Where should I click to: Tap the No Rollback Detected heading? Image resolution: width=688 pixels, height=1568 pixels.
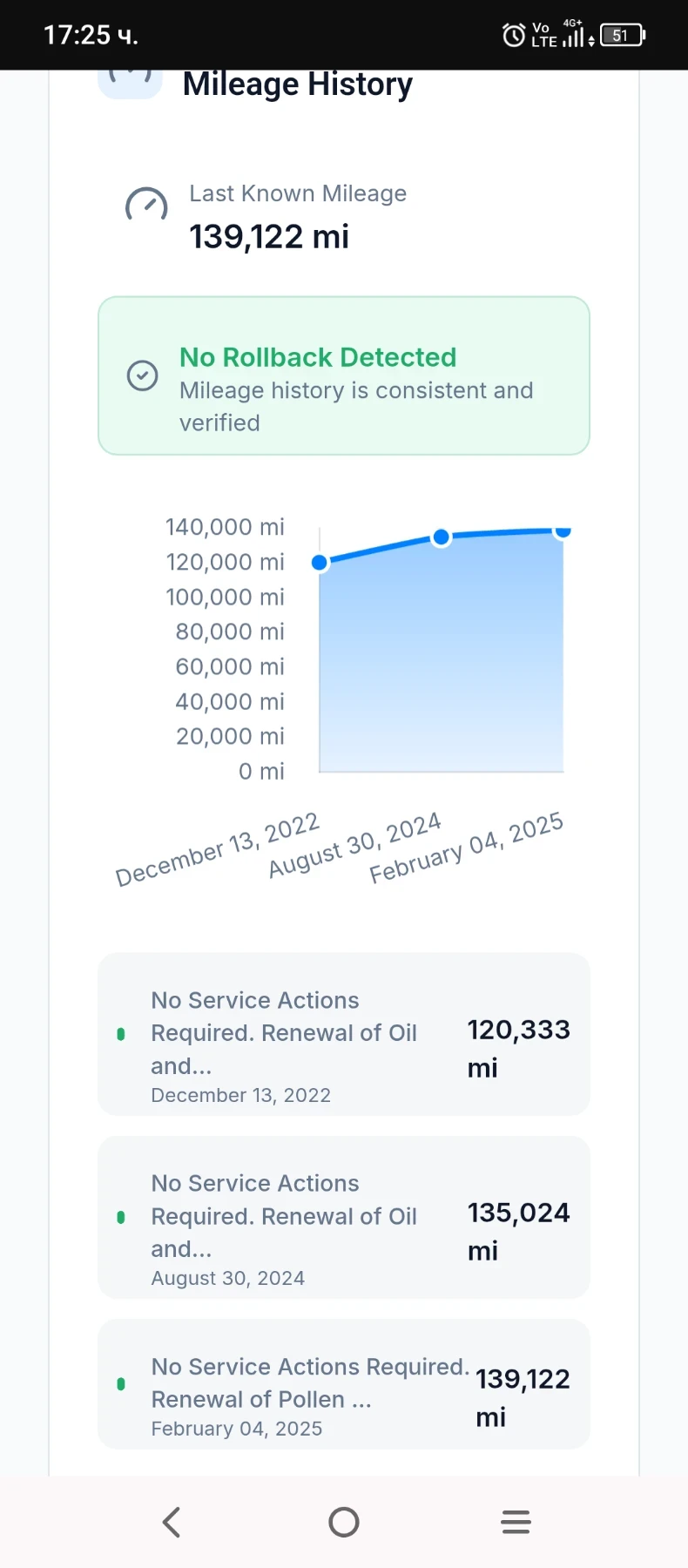318,357
